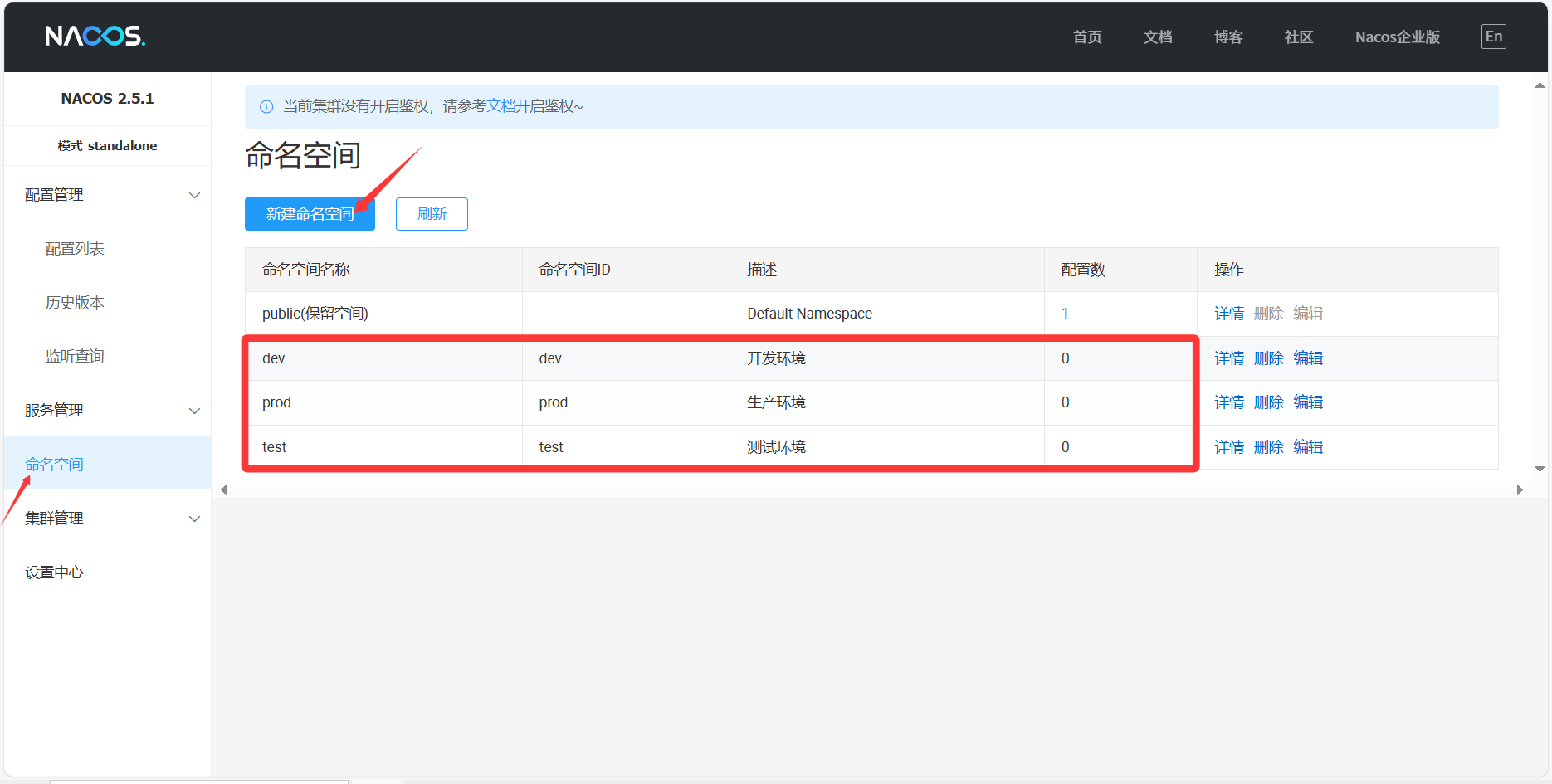
Task: Expand the 集群管理 sidebar section
Action: (194, 519)
